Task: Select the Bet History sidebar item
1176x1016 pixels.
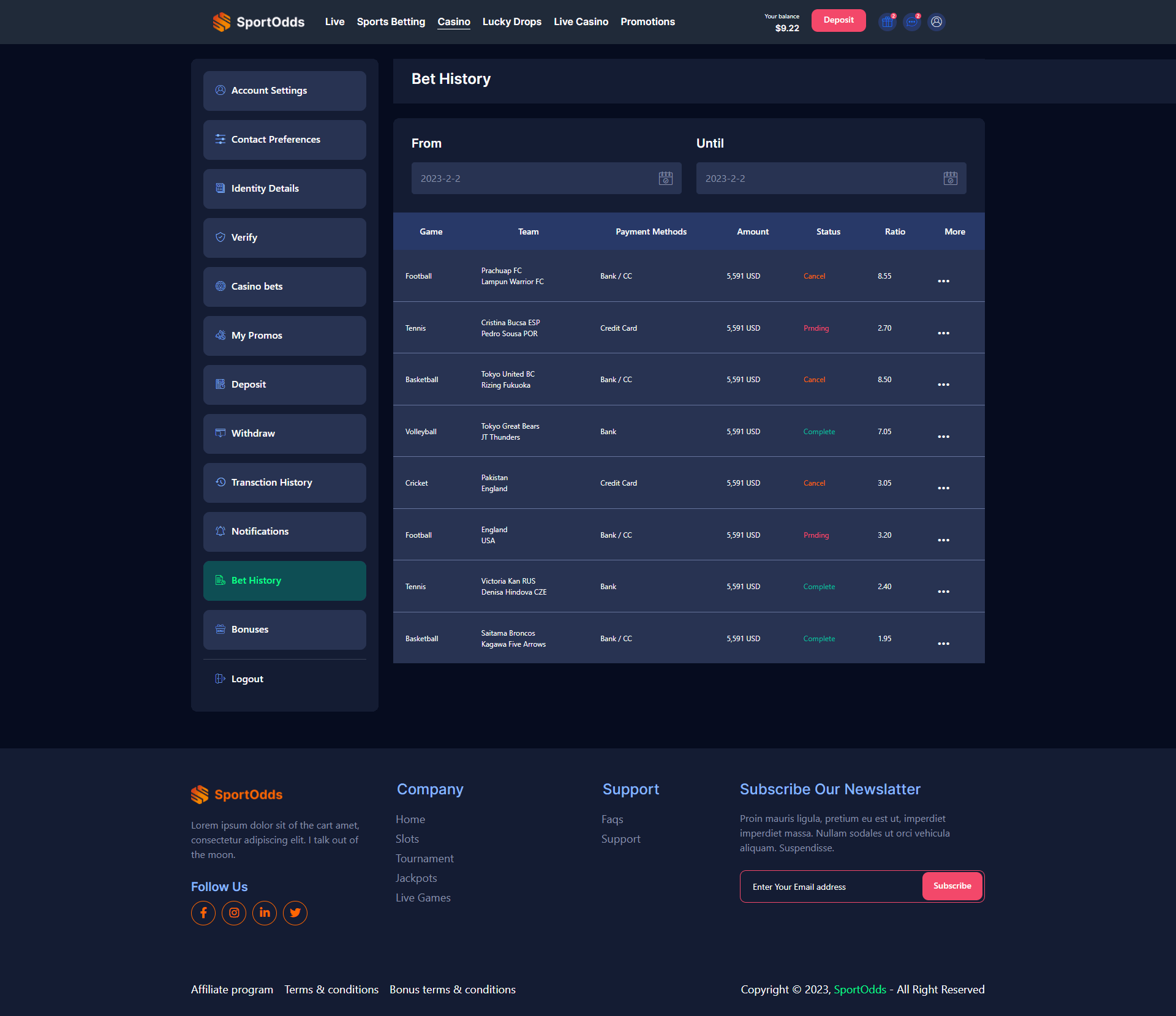Action: point(285,581)
